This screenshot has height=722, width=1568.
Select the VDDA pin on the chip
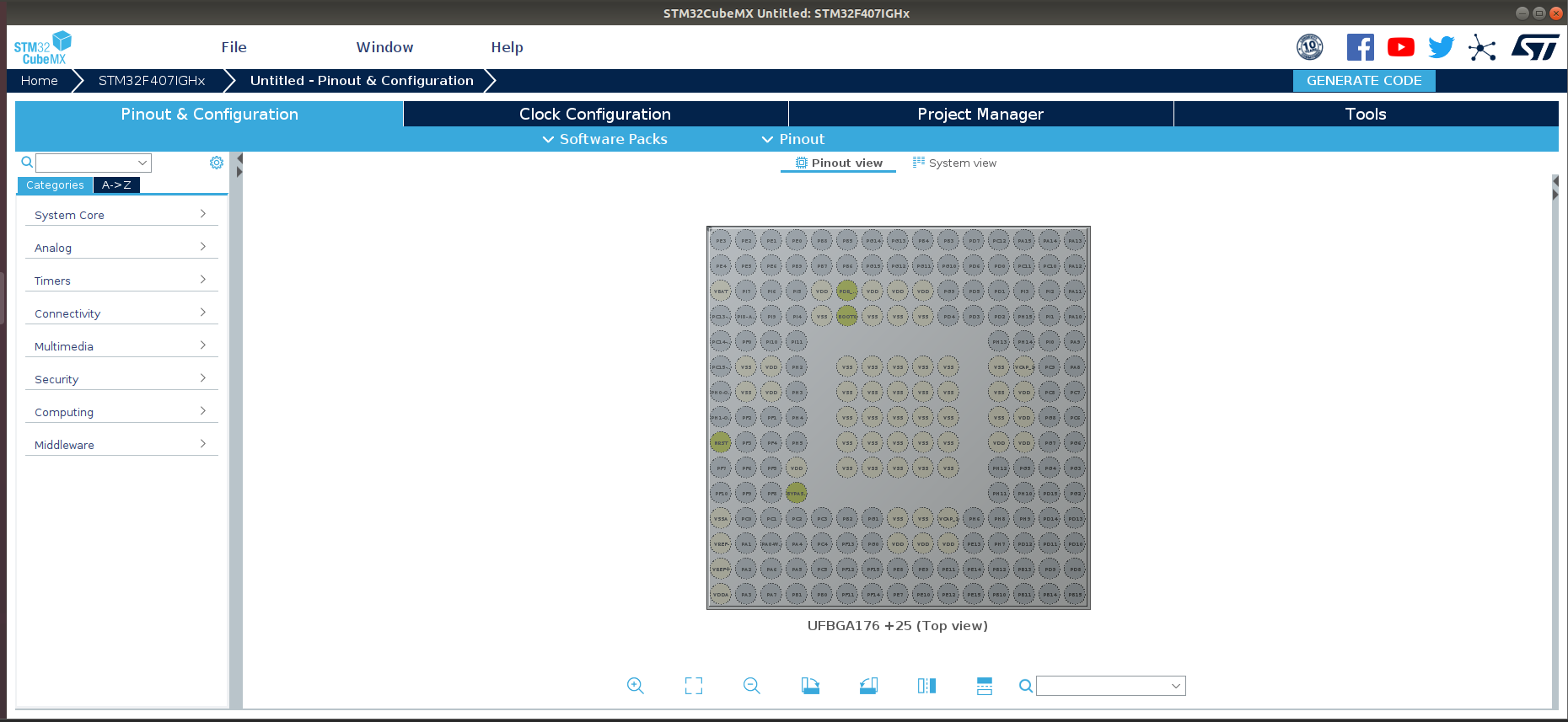pos(721,595)
